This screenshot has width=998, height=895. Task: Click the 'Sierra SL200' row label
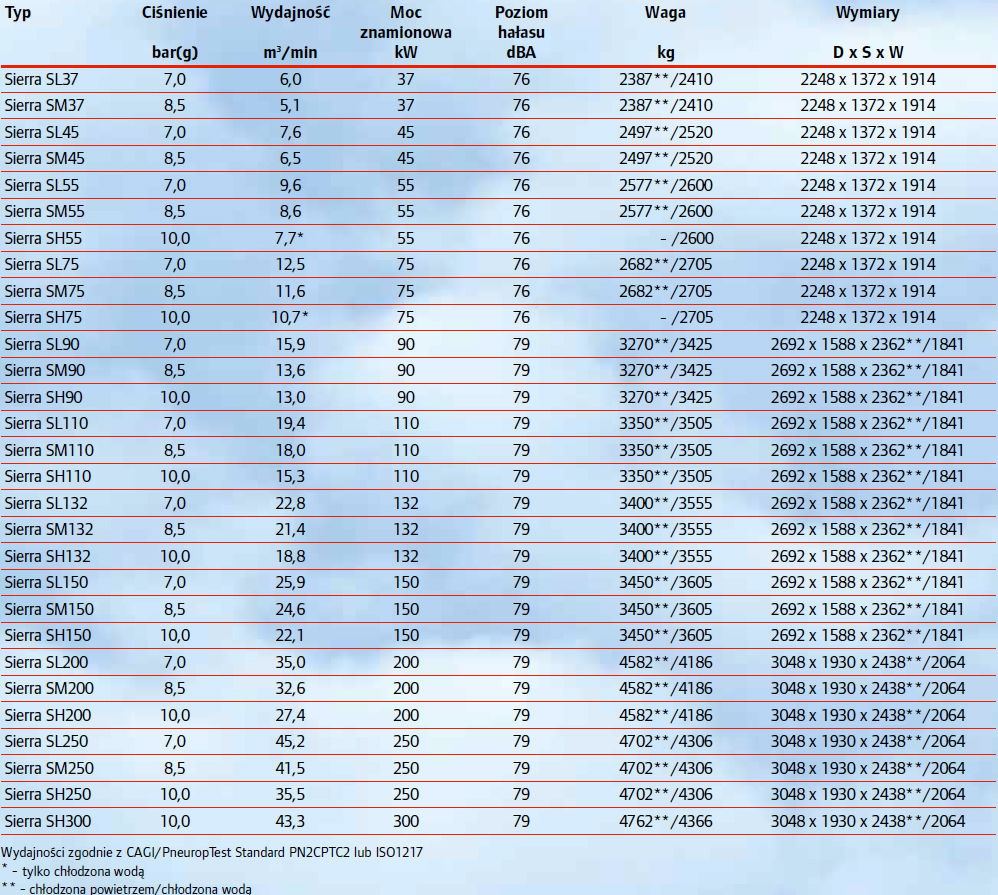(46, 663)
